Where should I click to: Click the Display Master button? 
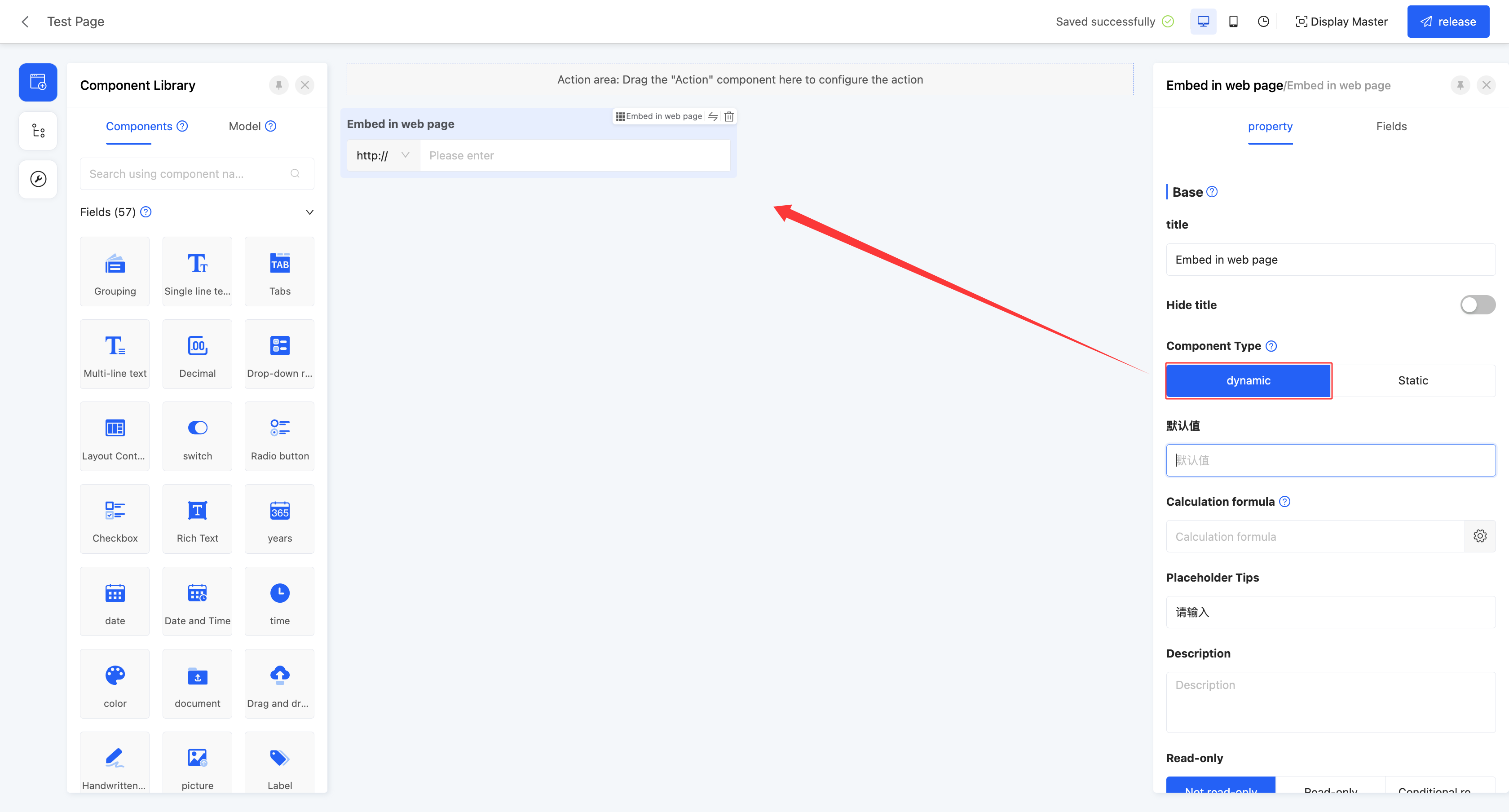[1341, 22]
